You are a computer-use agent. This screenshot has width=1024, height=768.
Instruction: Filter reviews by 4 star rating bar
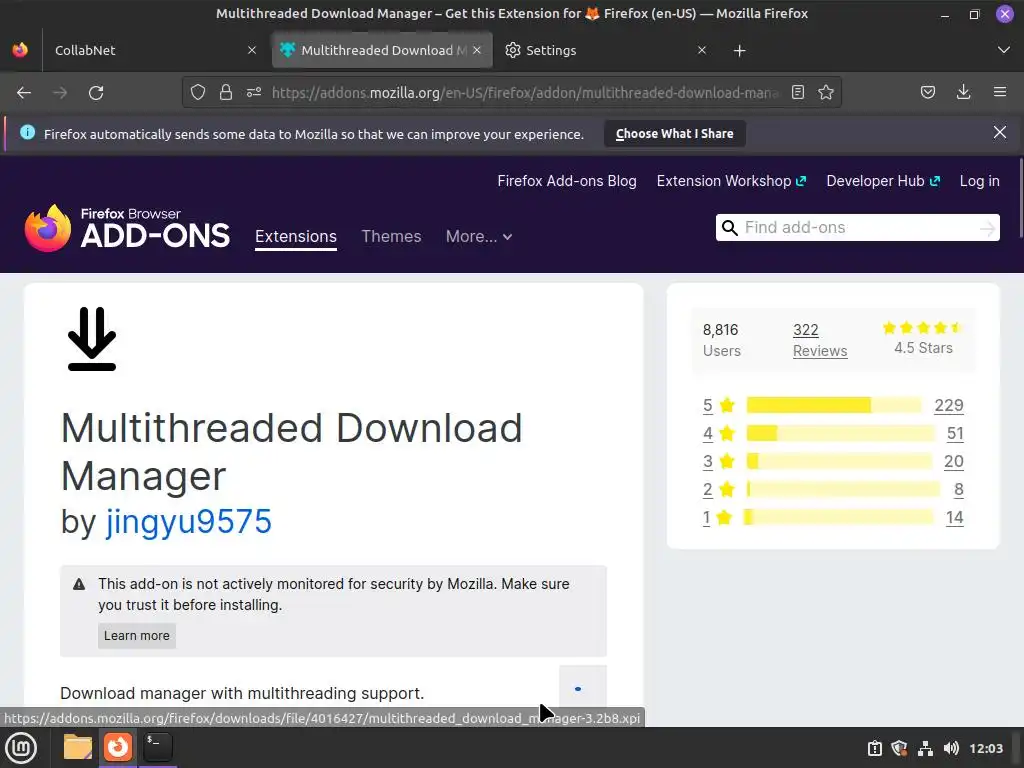click(x=841, y=433)
